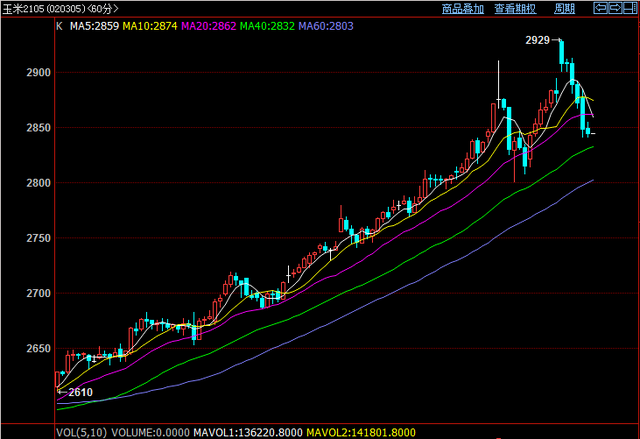This screenshot has height=439, width=640.
Task: Click the 60分 period label
Action: (103, 9)
